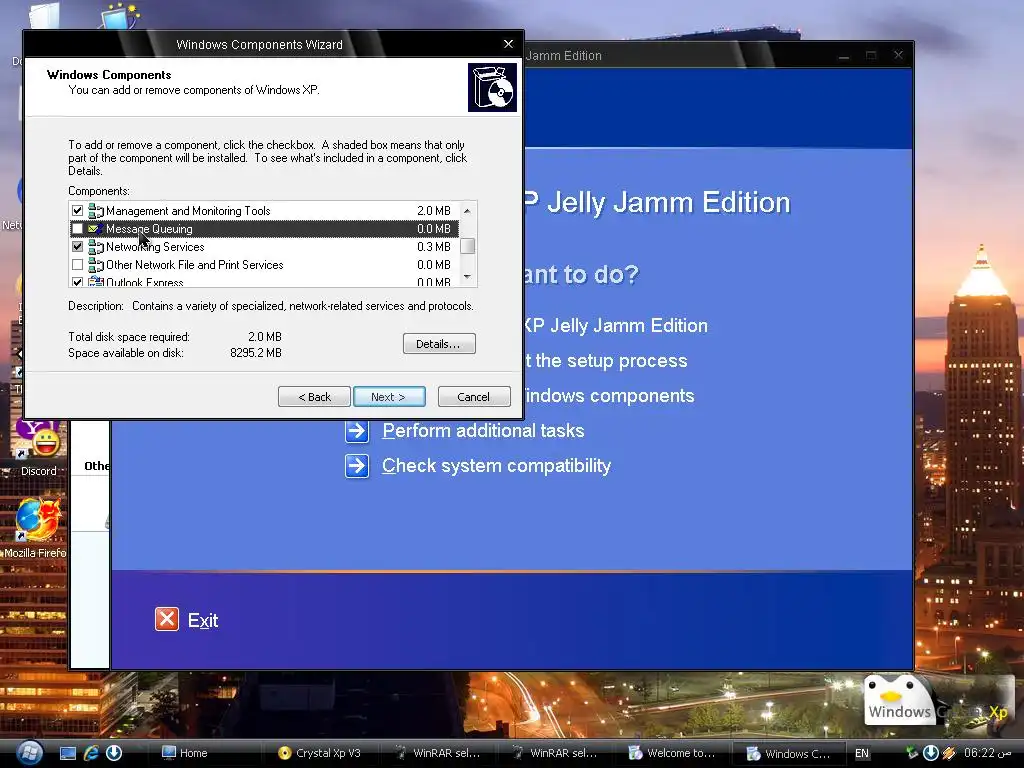Select the Management and Monitoring Tools row
1024x768 pixels.
click(x=264, y=211)
